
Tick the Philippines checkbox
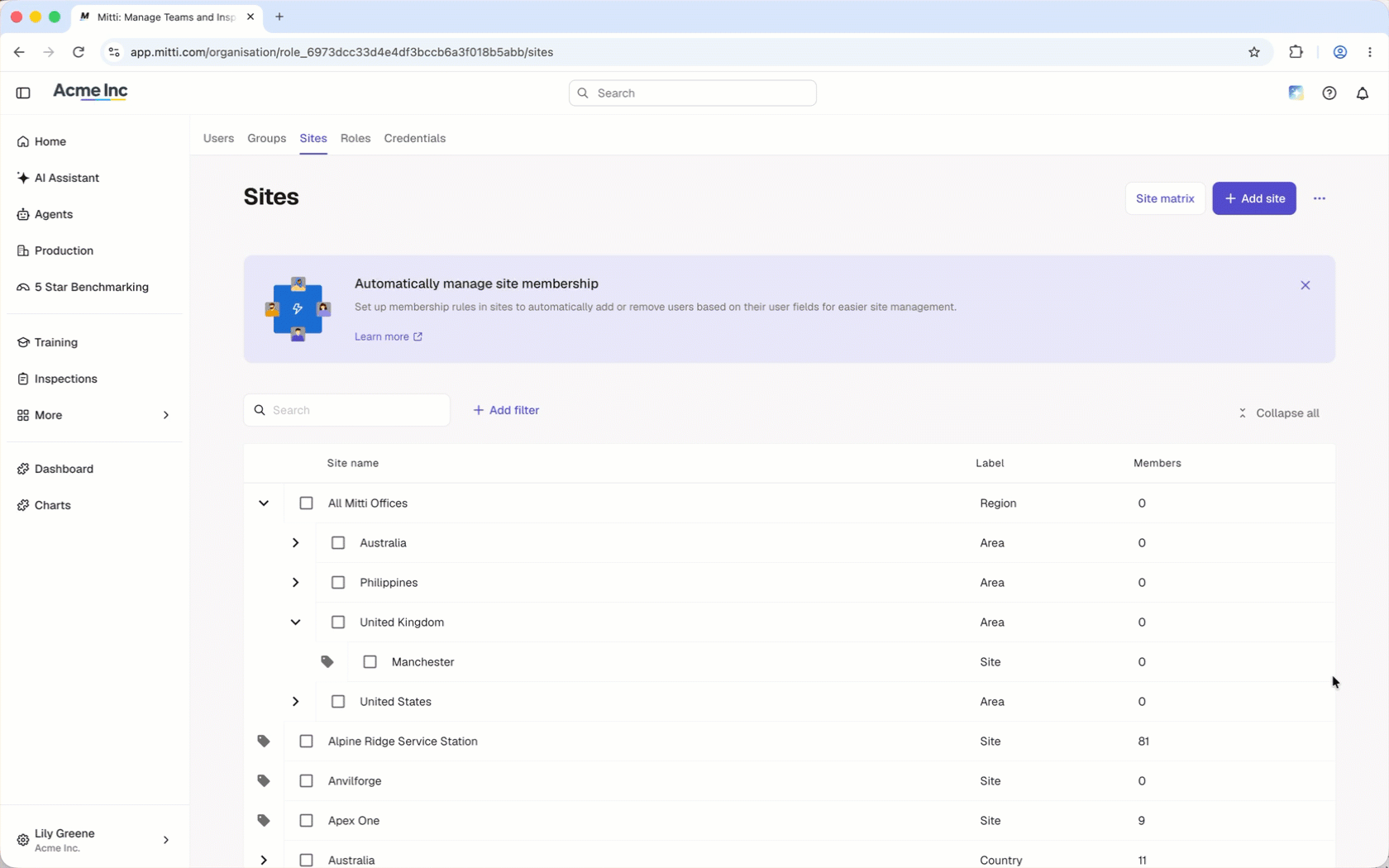click(x=338, y=583)
